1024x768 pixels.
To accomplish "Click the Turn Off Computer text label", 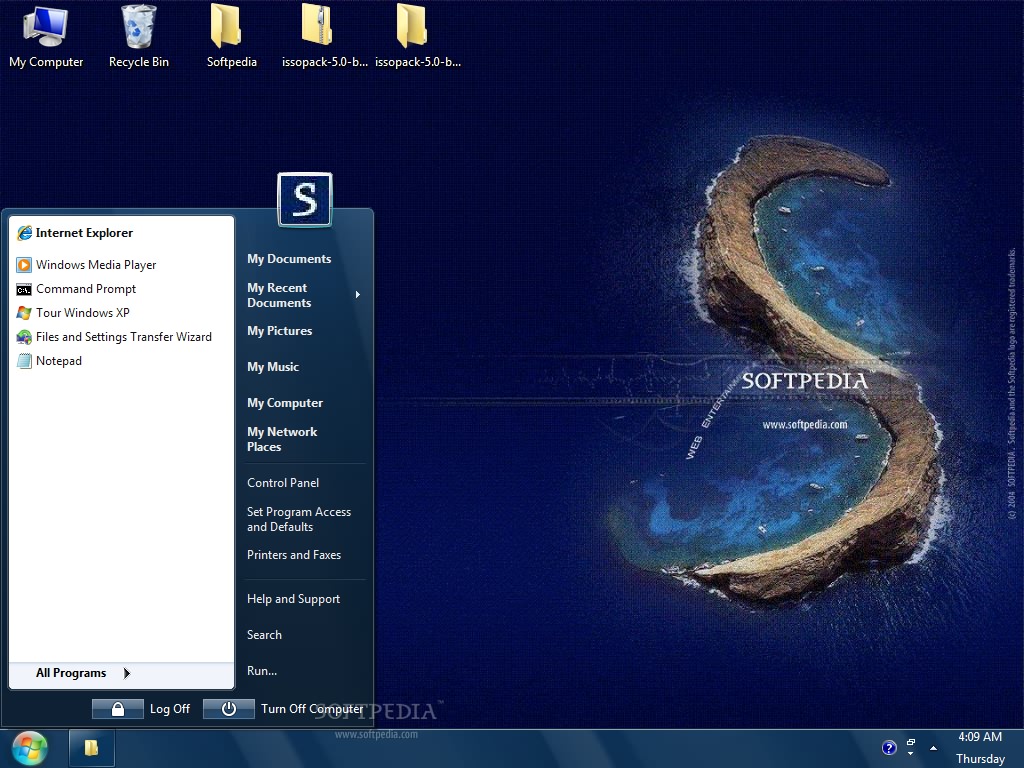I will [312, 709].
